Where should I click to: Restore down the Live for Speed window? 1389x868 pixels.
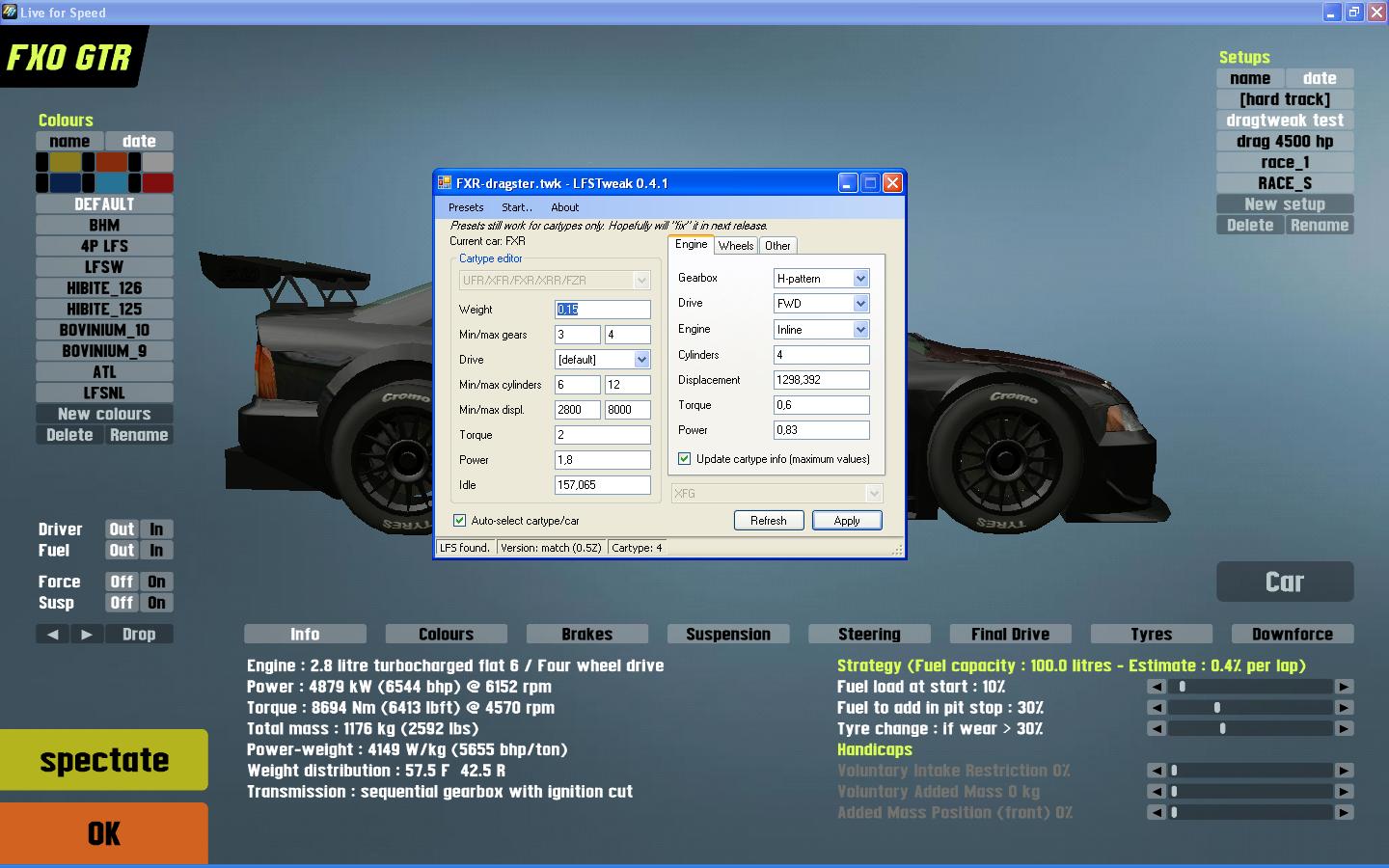pyautogui.click(x=1353, y=13)
